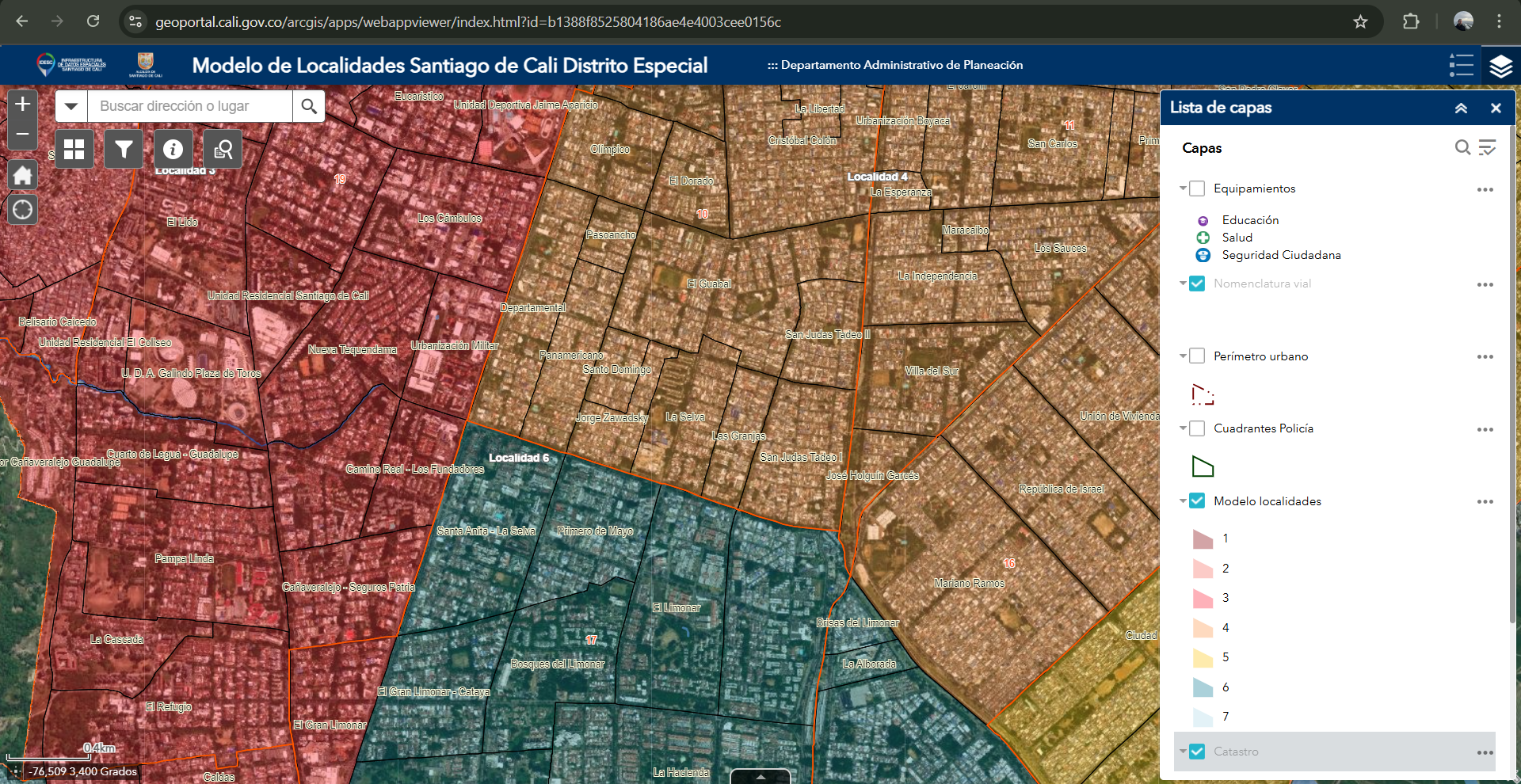Image resolution: width=1521 pixels, height=784 pixels.
Task: Open the basemap gallery widget
Action: 74,149
